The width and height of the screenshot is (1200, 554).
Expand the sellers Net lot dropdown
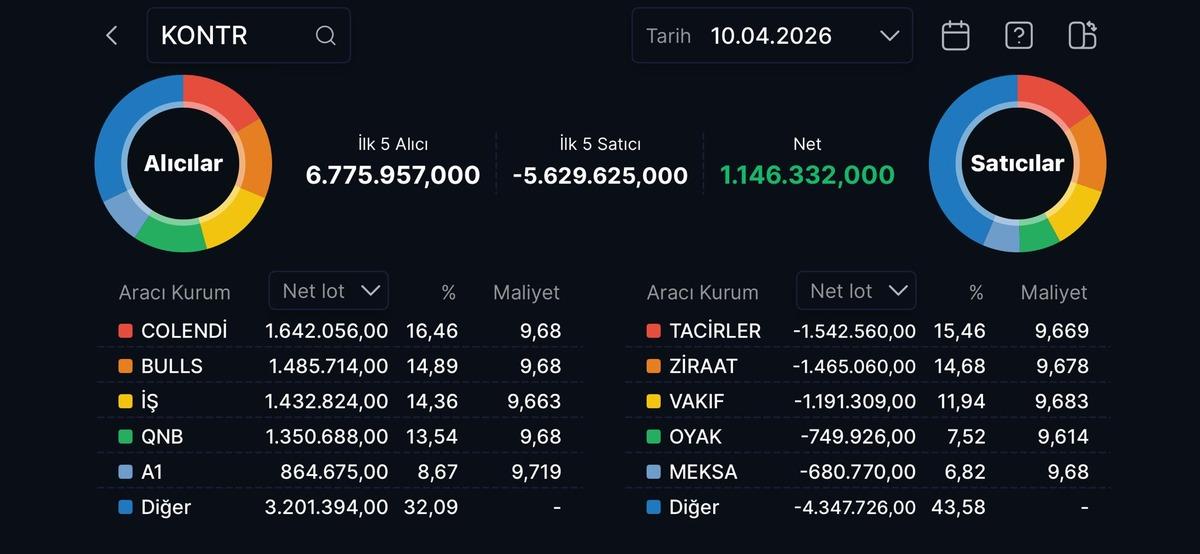coord(856,291)
